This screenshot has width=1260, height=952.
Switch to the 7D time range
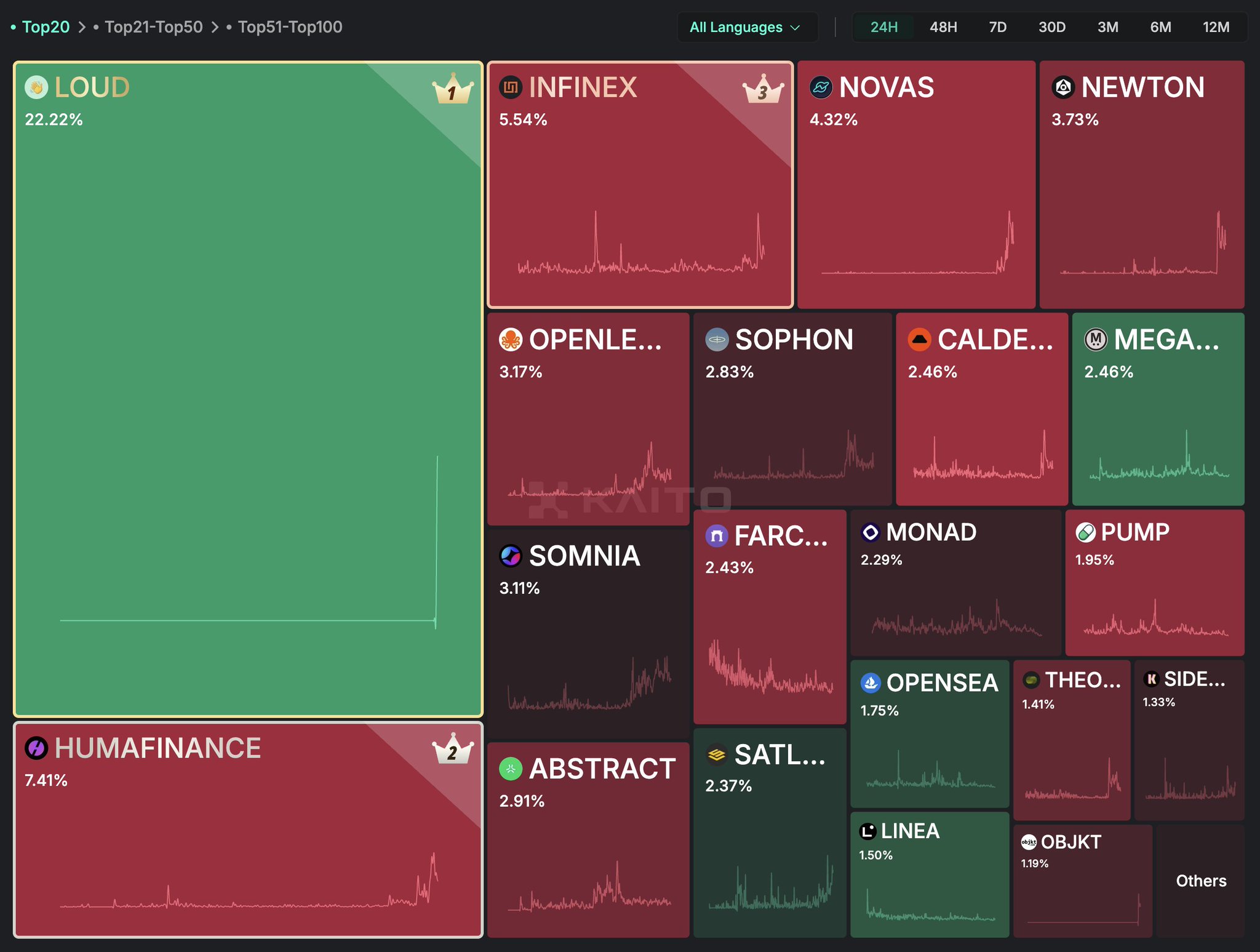coord(998,27)
